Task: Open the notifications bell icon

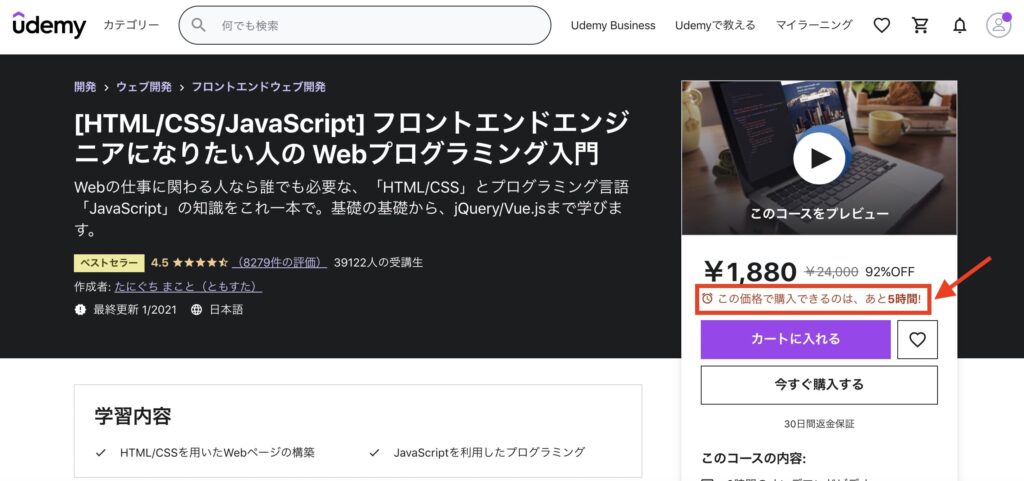Action: pyautogui.click(x=959, y=25)
